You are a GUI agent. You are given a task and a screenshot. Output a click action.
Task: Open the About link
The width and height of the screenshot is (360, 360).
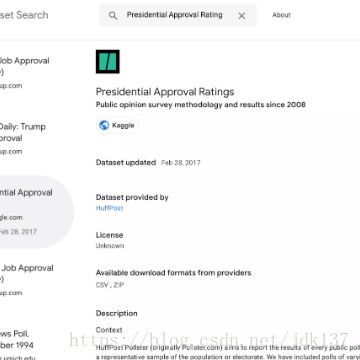pyautogui.click(x=281, y=15)
